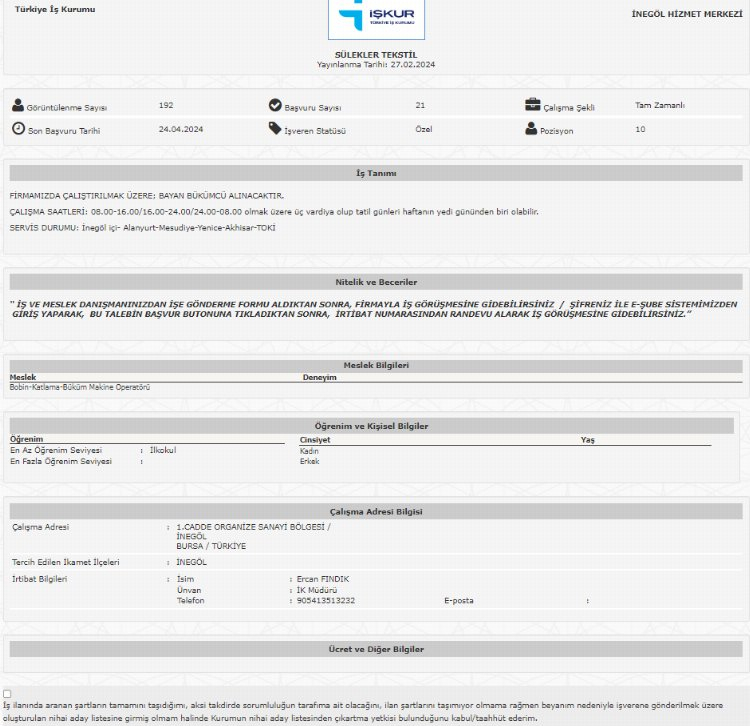Click the clock icon beside Son Başvuru Tarihi

click(18, 129)
